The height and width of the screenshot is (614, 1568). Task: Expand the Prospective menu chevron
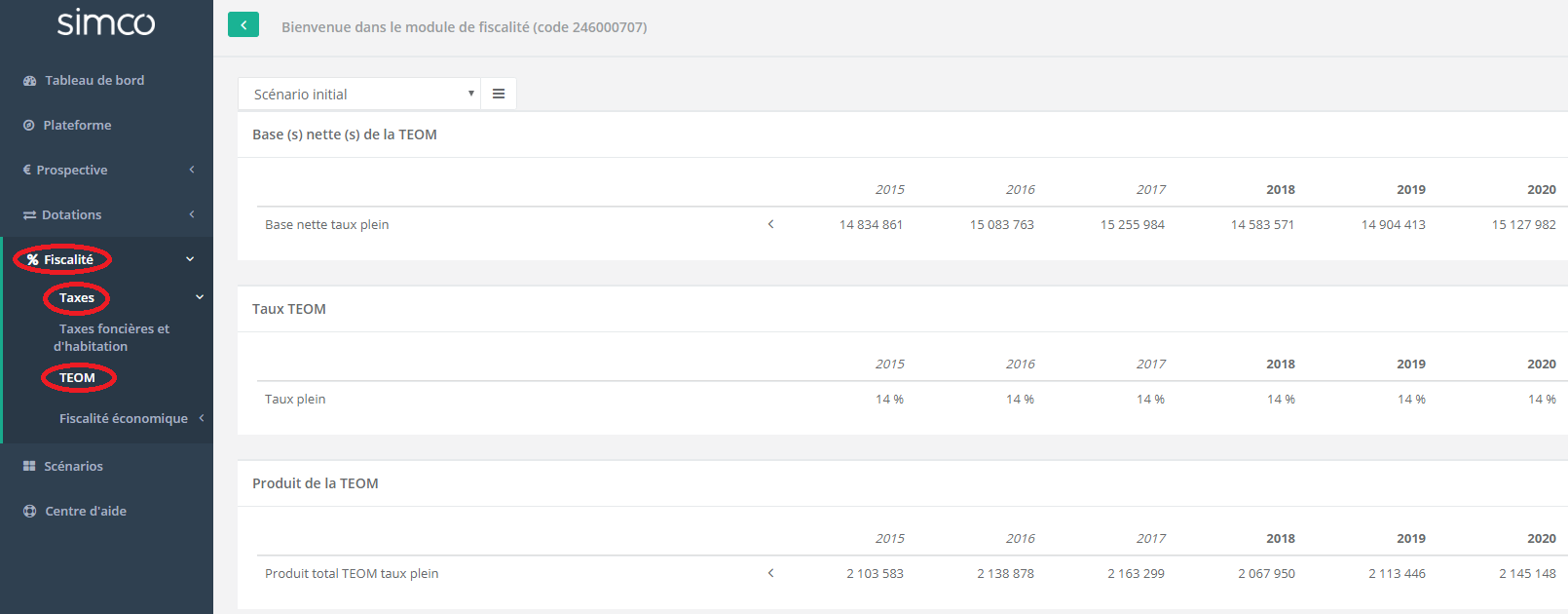[192, 170]
